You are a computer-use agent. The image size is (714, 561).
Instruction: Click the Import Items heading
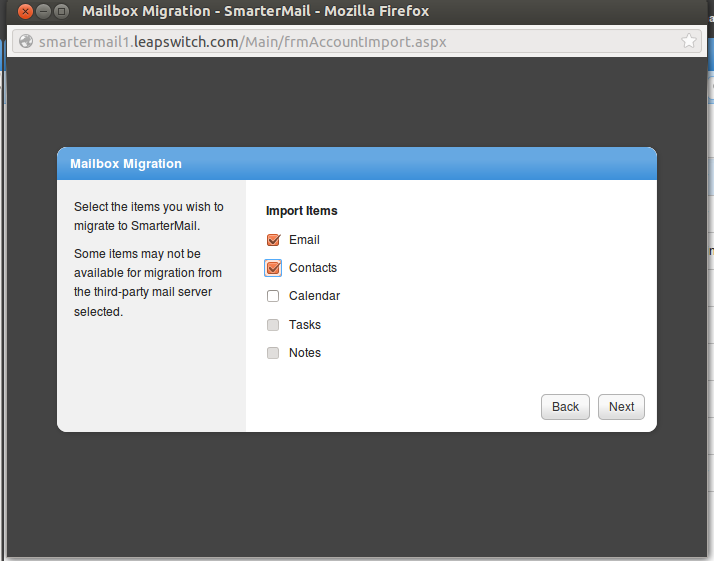tap(301, 211)
